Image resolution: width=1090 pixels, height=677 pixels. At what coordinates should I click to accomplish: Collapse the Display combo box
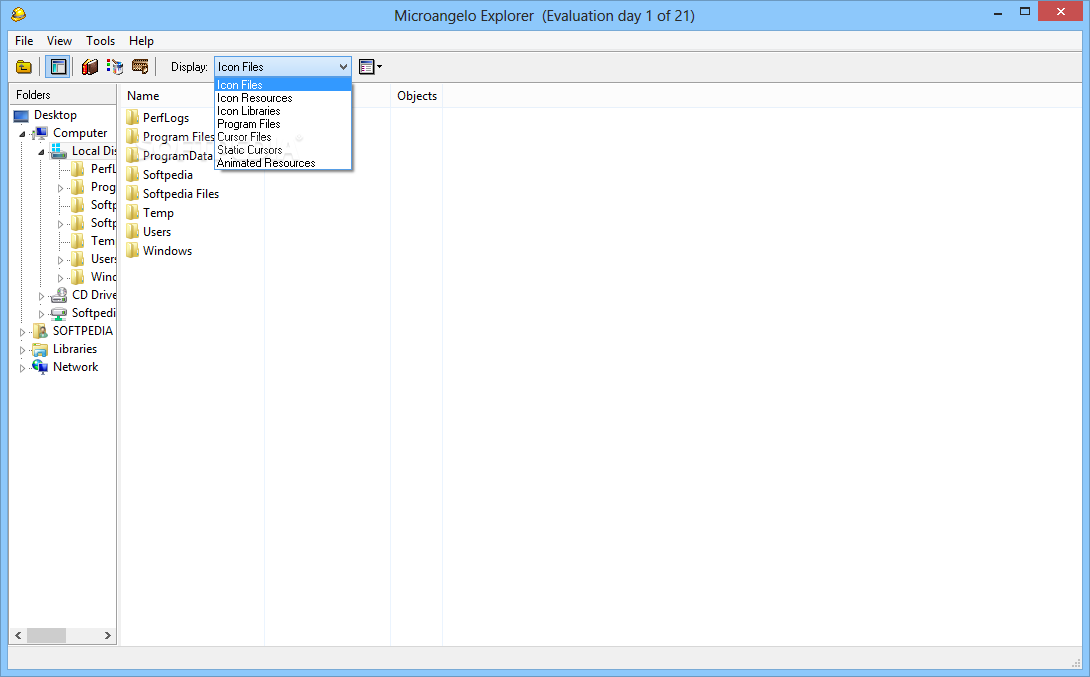coord(343,67)
